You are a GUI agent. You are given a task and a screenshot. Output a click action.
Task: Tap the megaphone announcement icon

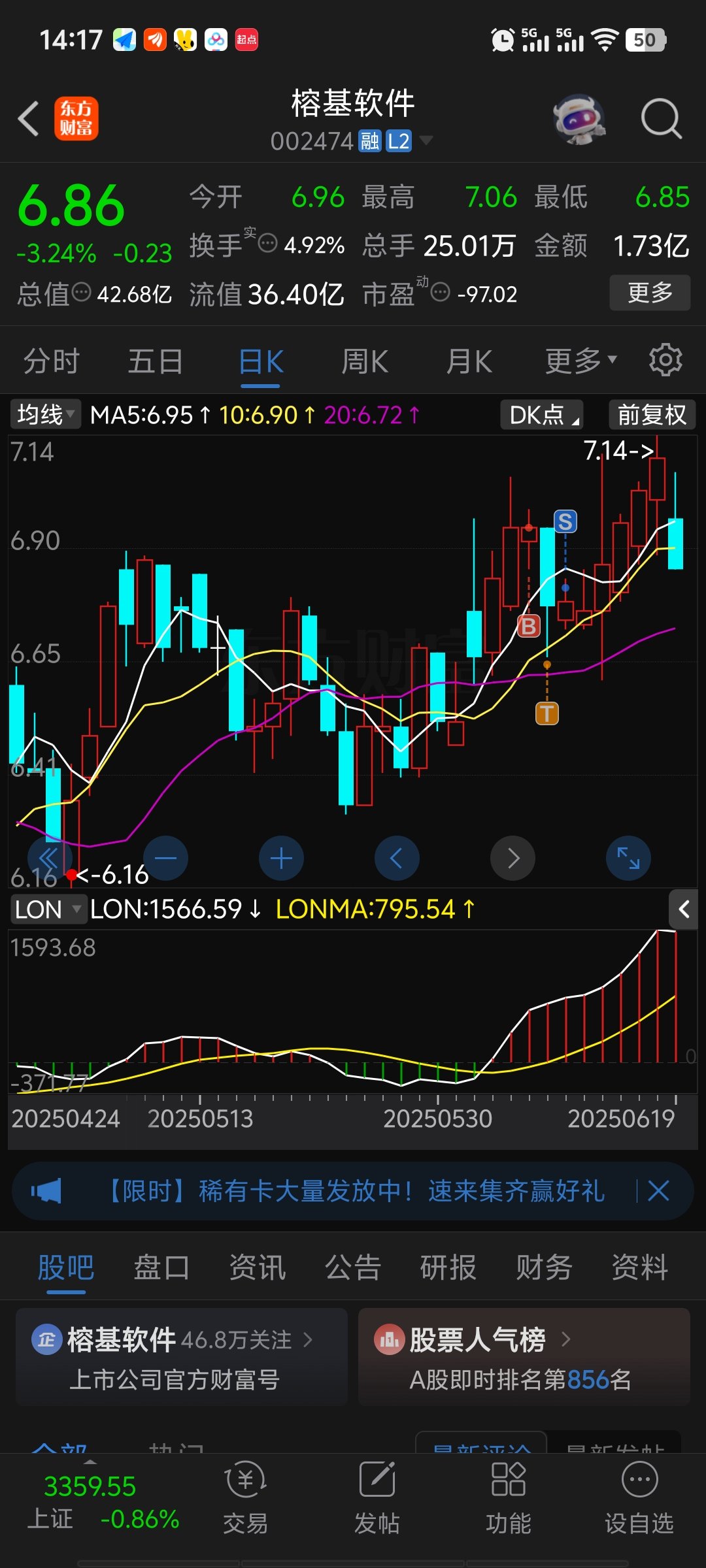46,1191
